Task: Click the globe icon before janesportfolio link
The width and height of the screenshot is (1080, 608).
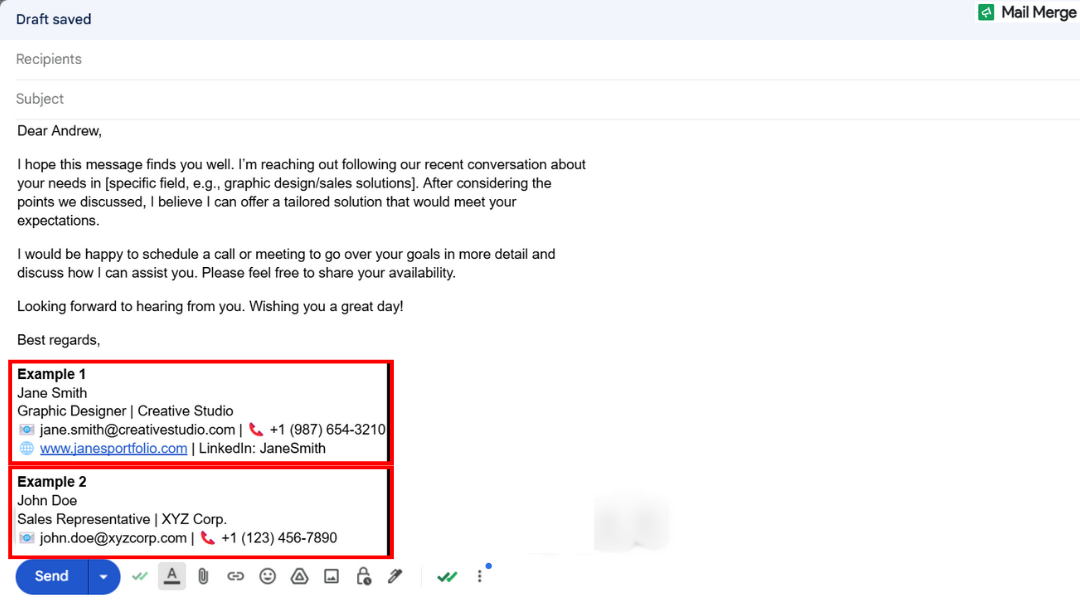Action: [x=27, y=448]
